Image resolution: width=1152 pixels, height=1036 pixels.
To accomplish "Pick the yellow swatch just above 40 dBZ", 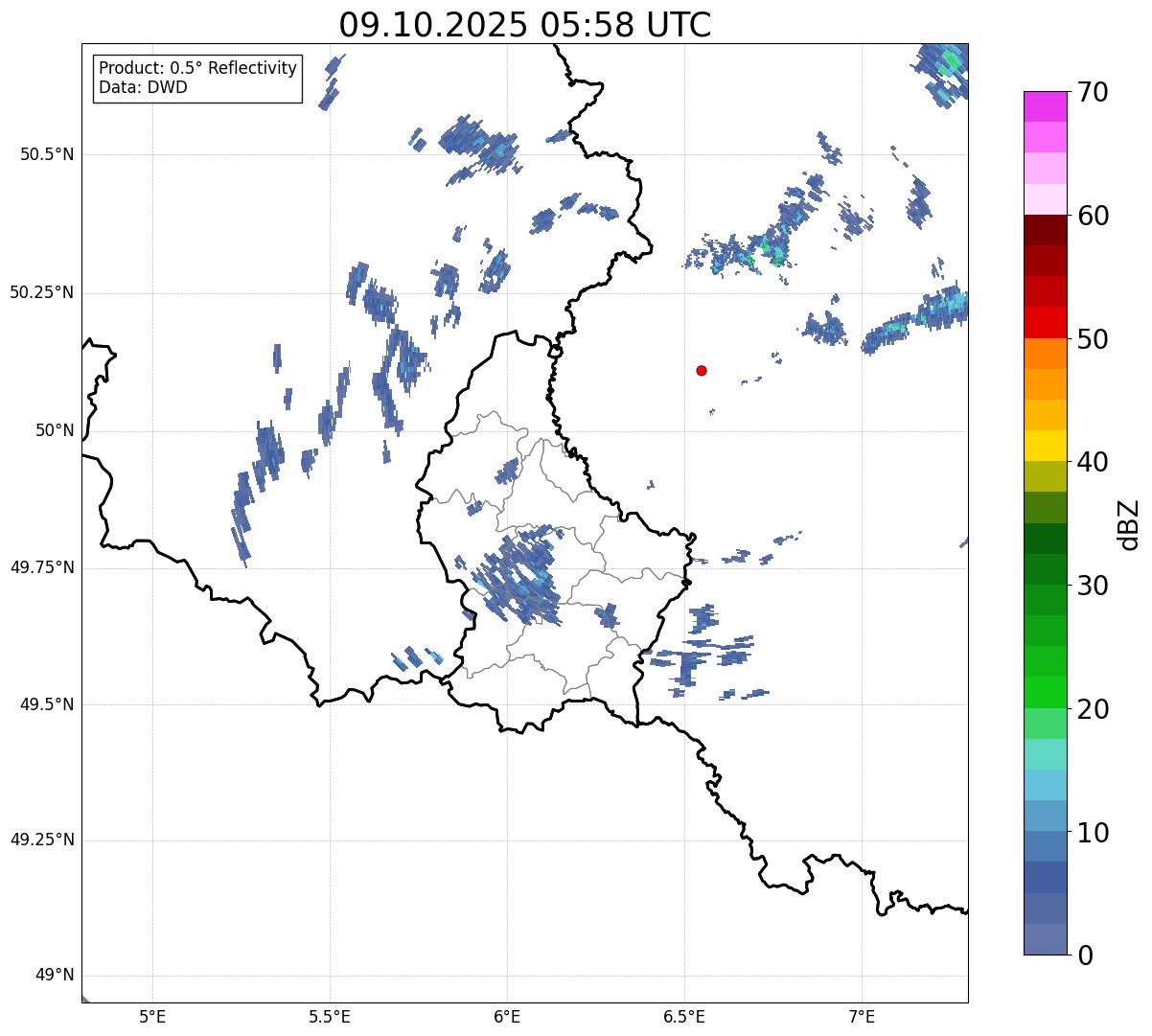I will pyautogui.click(x=1045, y=446).
